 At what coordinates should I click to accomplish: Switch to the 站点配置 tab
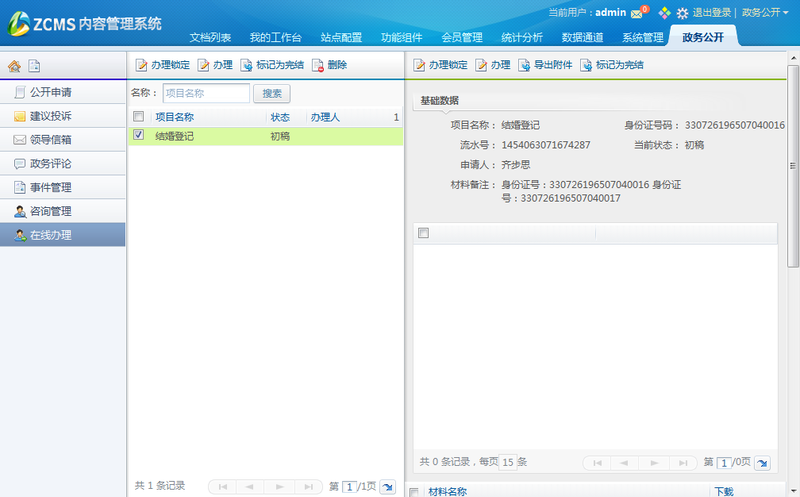pos(341,38)
